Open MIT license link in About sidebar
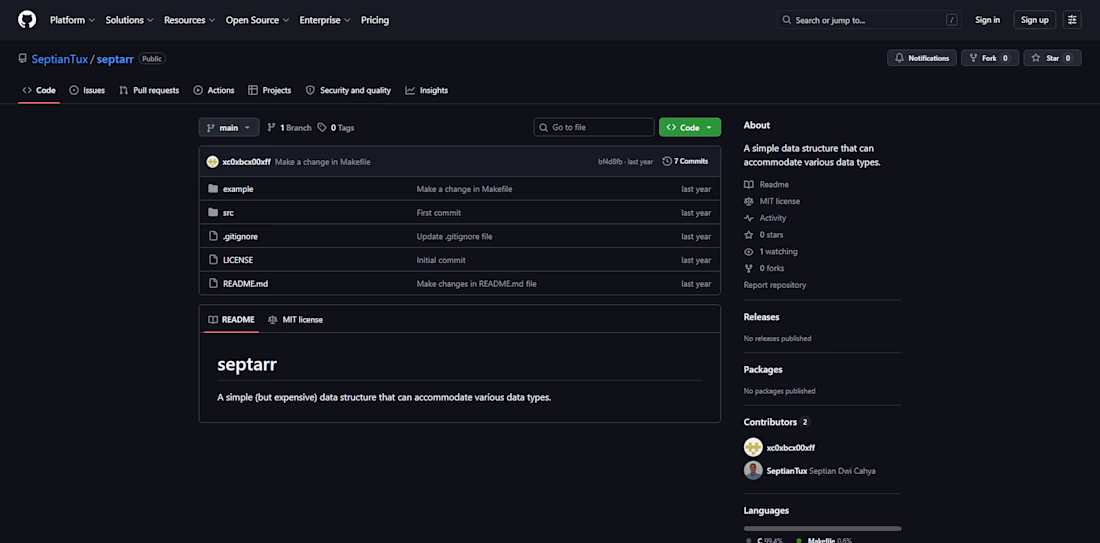The height and width of the screenshot is (543, 1100). pos(772,201)
